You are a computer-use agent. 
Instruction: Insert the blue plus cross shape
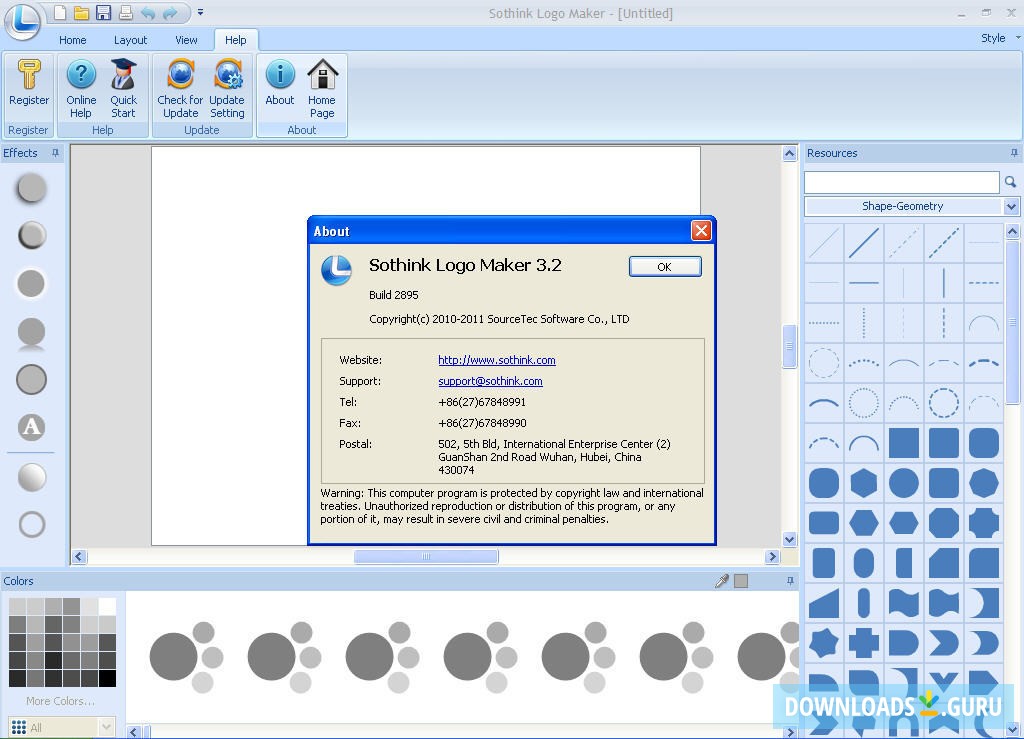coord(863,642)
